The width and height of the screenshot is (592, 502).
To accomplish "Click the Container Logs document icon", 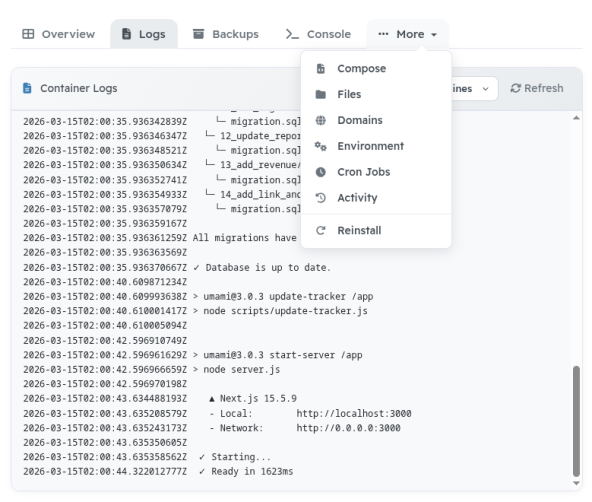I will [x=27, y=88].
